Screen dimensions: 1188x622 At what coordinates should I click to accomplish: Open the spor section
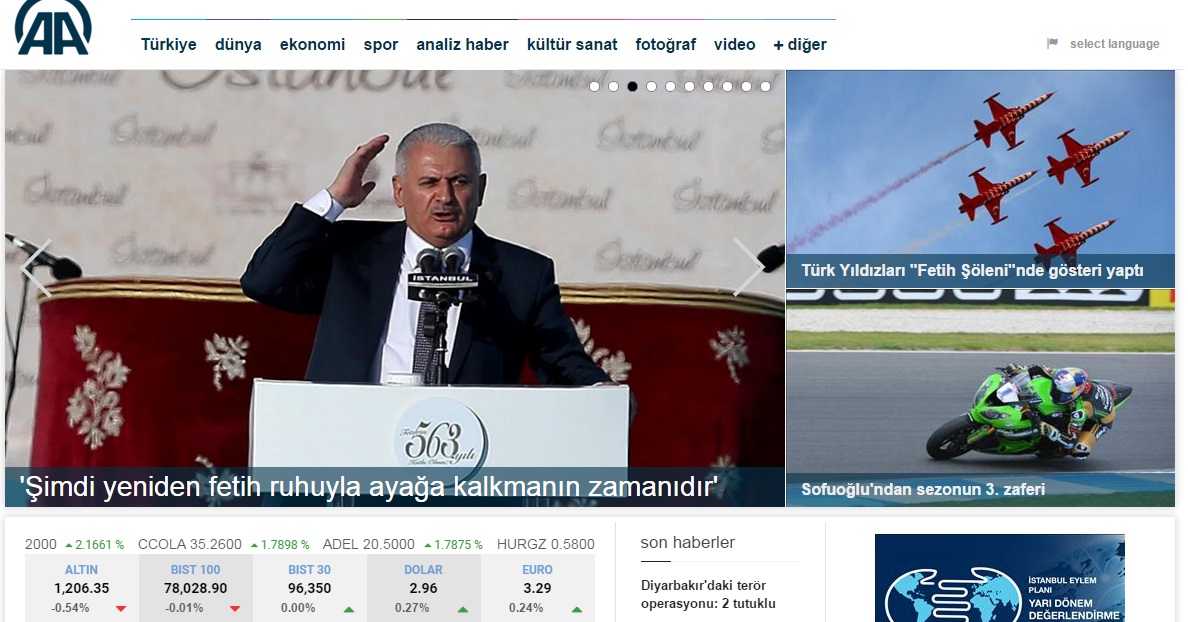coord(380,45)
